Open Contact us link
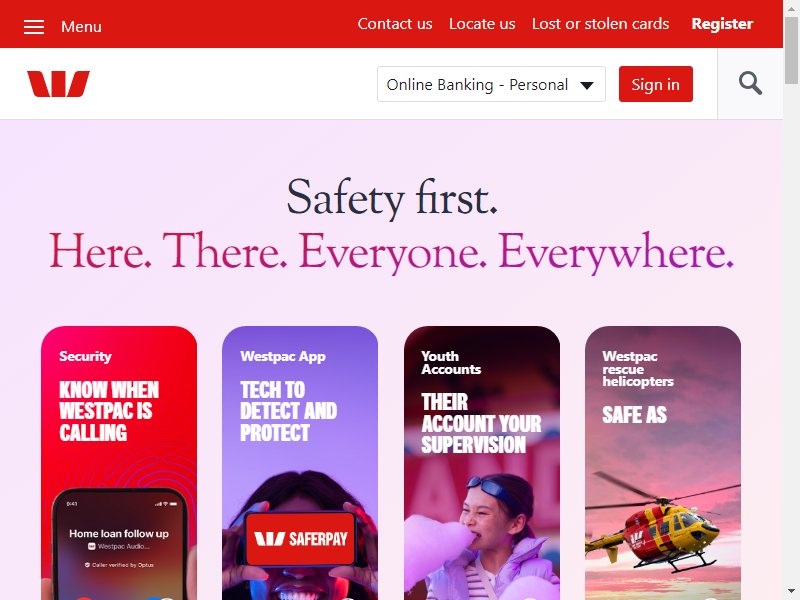The height and width of the screenshot is (600, 800). point(395,24)
